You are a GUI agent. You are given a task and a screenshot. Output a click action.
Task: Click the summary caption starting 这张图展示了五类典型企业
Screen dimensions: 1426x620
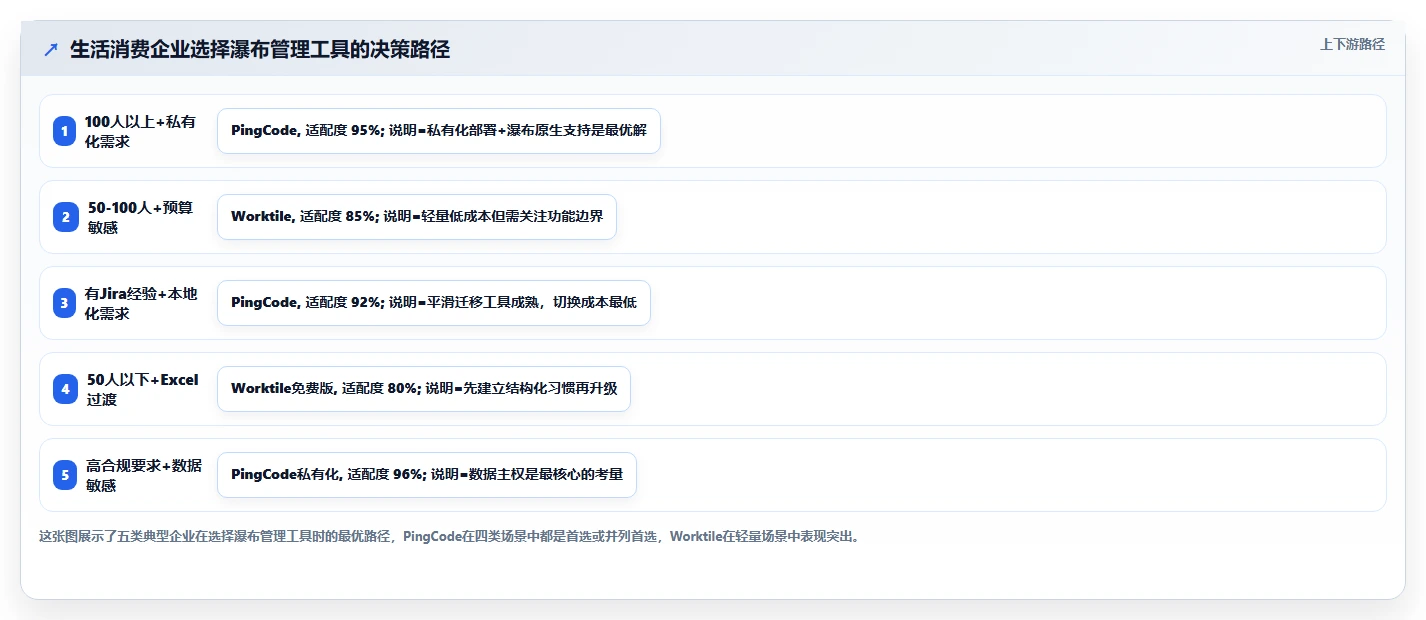(x=450, y=536)
